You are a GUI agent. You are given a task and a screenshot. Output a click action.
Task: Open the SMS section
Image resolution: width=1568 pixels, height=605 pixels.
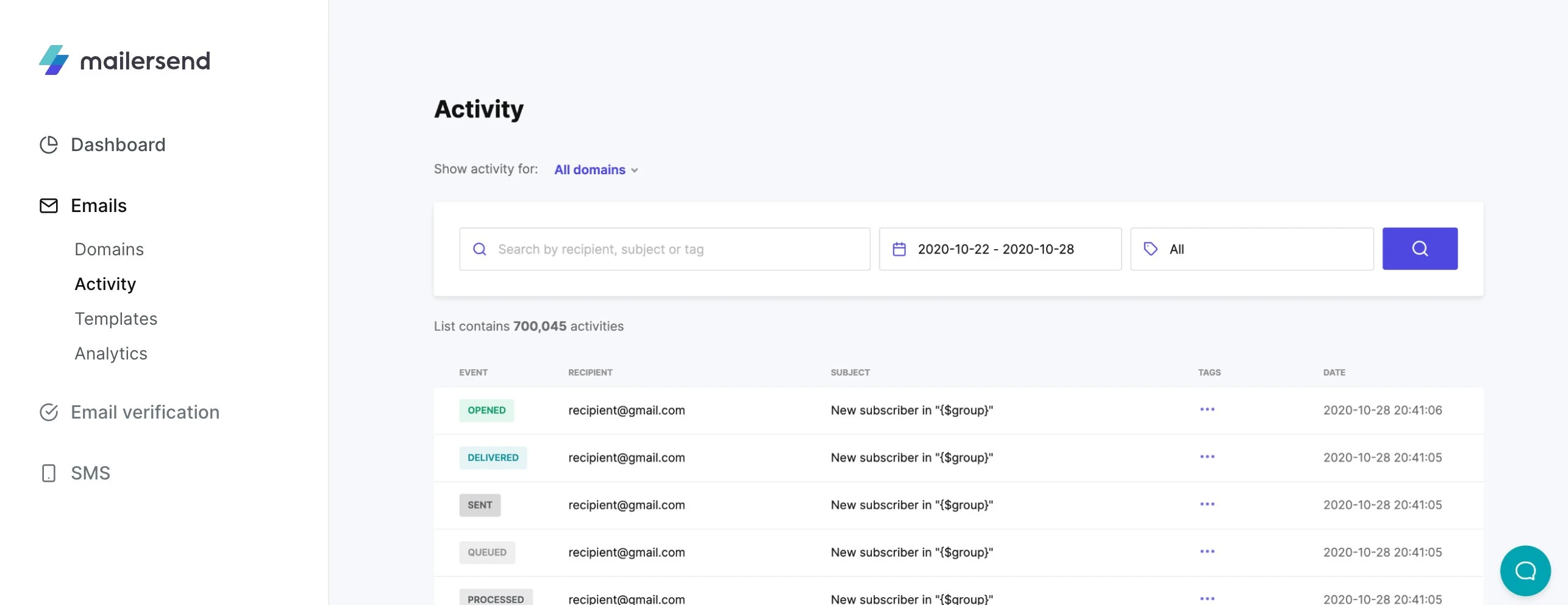[x=90, y=473]
